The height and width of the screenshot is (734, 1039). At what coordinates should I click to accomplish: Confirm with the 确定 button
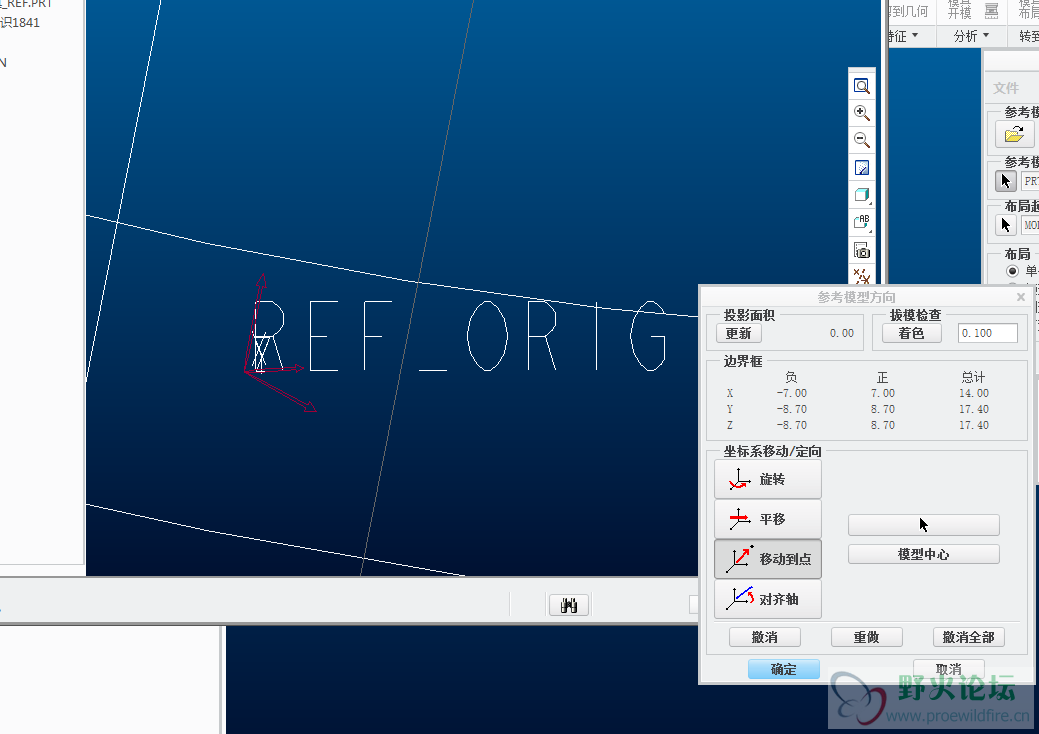pyautogui.click(x=784, y=669)
